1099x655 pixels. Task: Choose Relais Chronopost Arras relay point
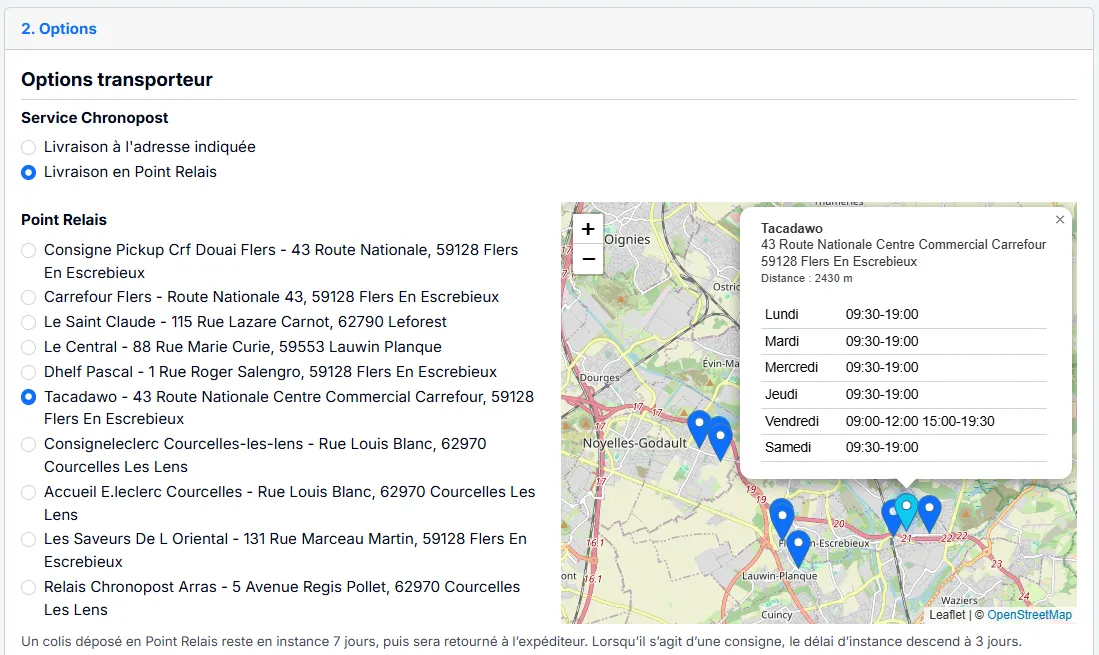[x=29, y=587]
